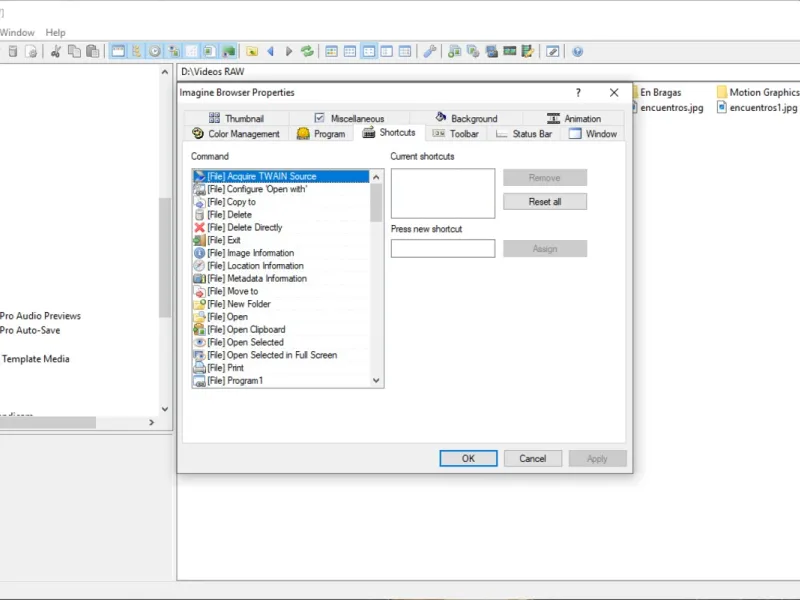Click the green Refresh arrows icon
800x600 pixels.
307,52
